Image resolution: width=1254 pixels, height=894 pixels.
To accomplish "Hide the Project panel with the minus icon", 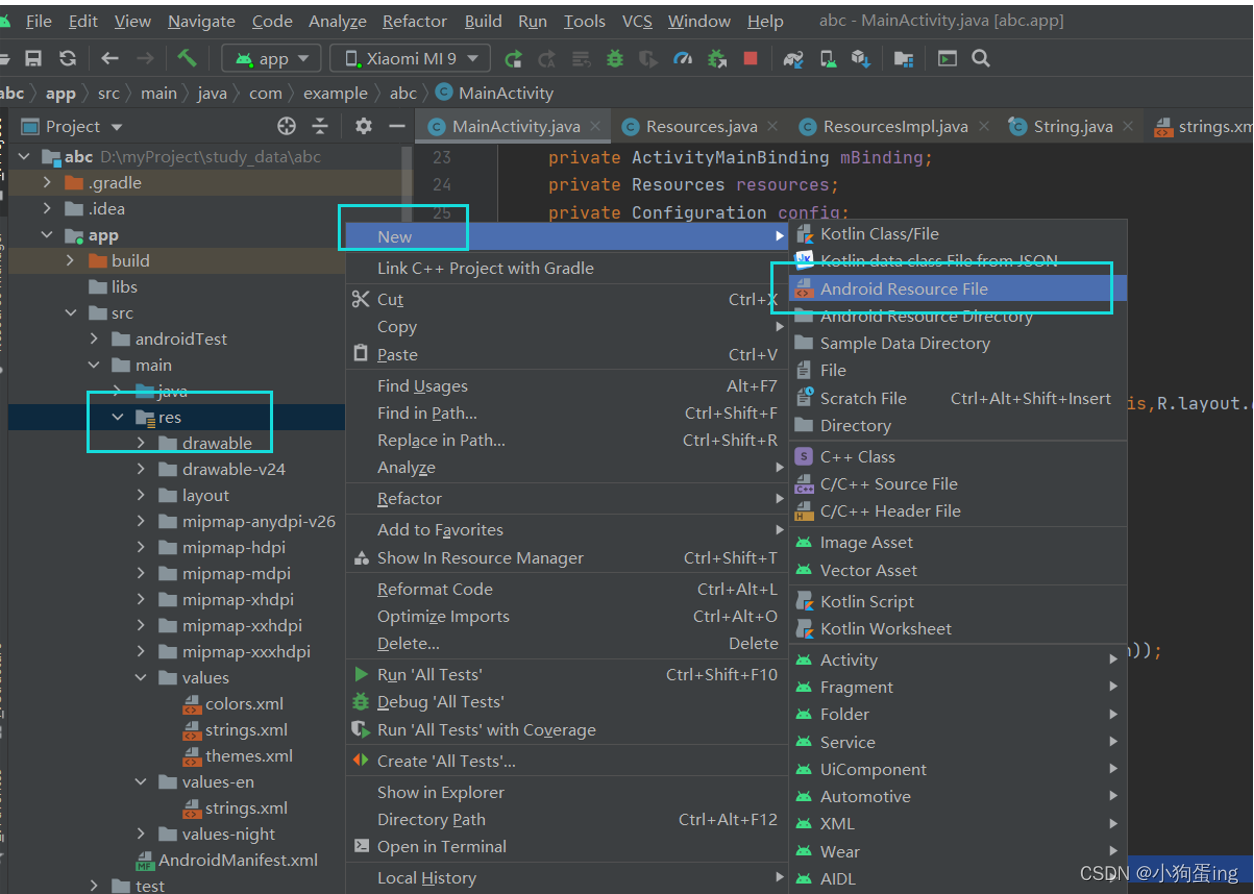I will pos(397,126).
